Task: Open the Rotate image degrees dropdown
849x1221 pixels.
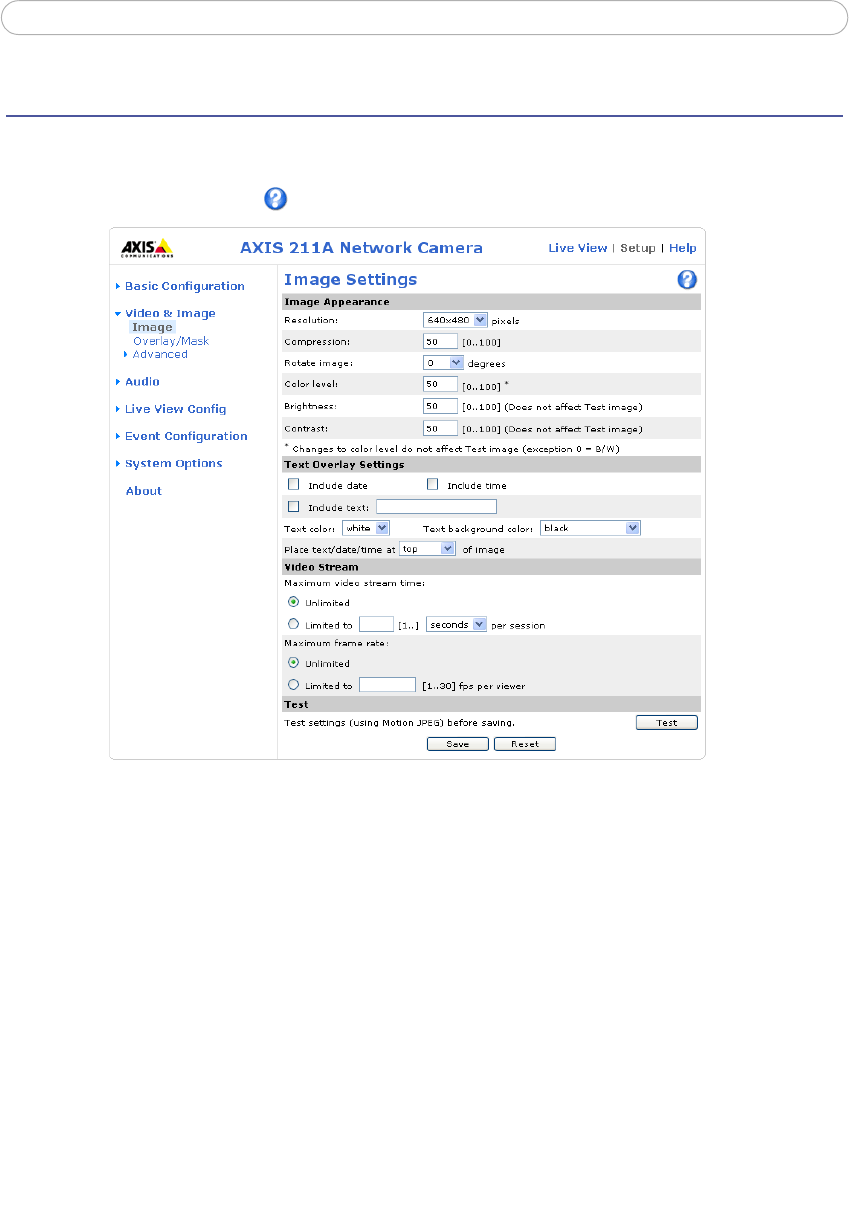Action: click(444, 363)
